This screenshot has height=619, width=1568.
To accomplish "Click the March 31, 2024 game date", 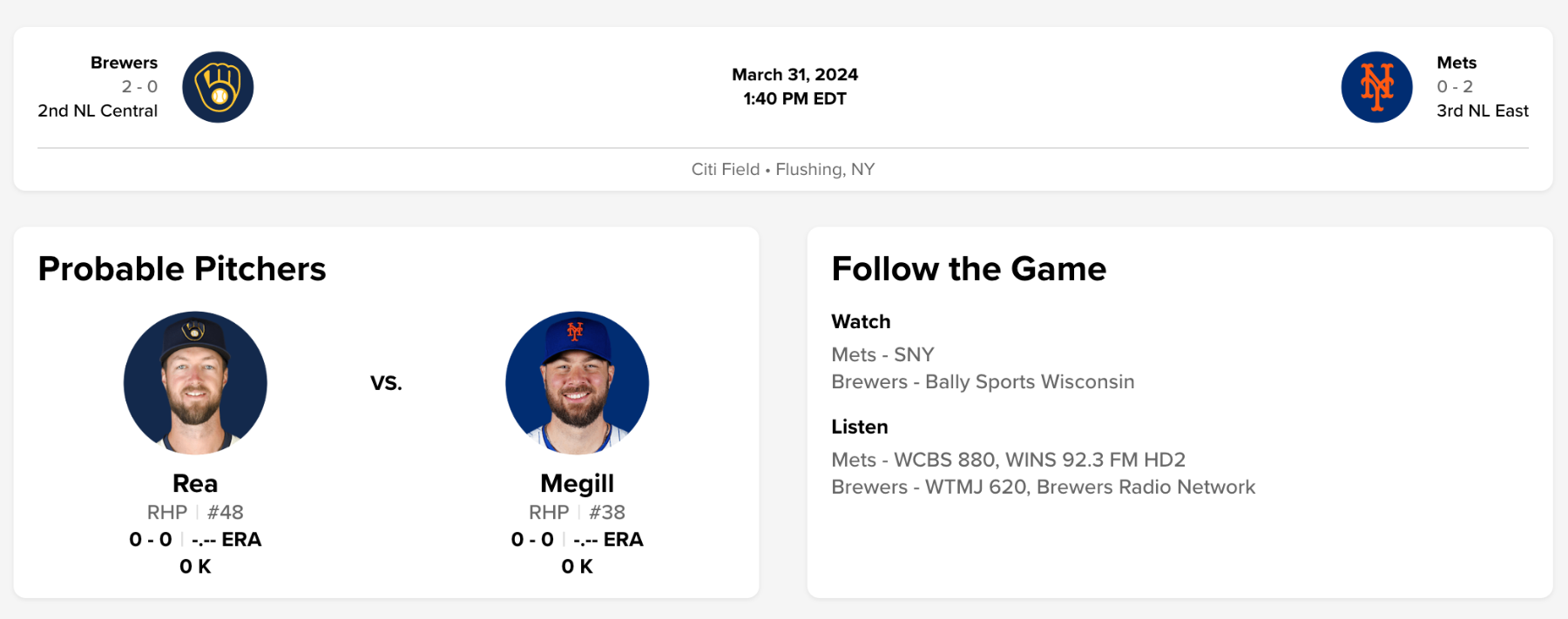I will (794, 75).
